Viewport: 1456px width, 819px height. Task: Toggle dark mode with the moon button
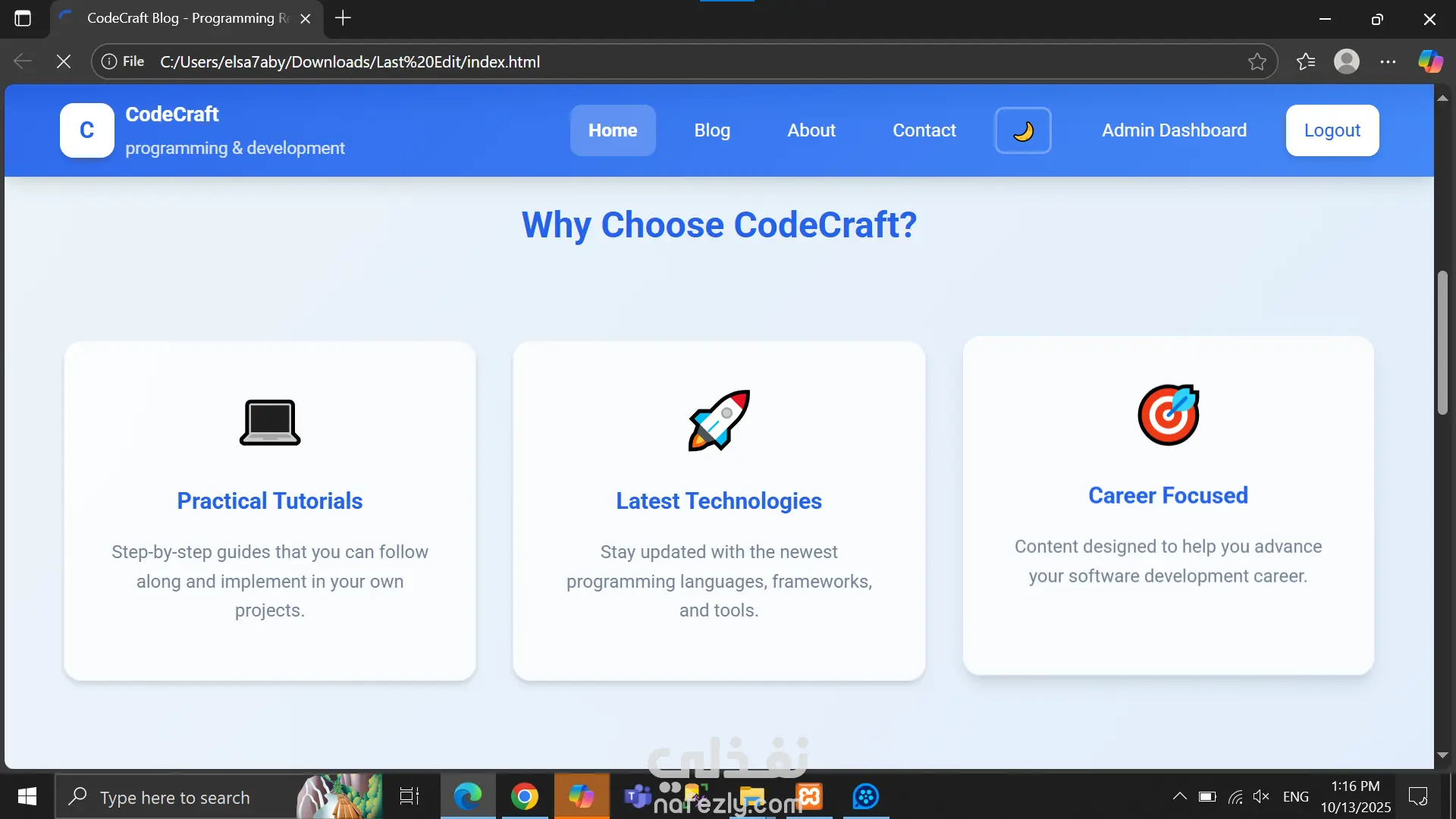1023,130
